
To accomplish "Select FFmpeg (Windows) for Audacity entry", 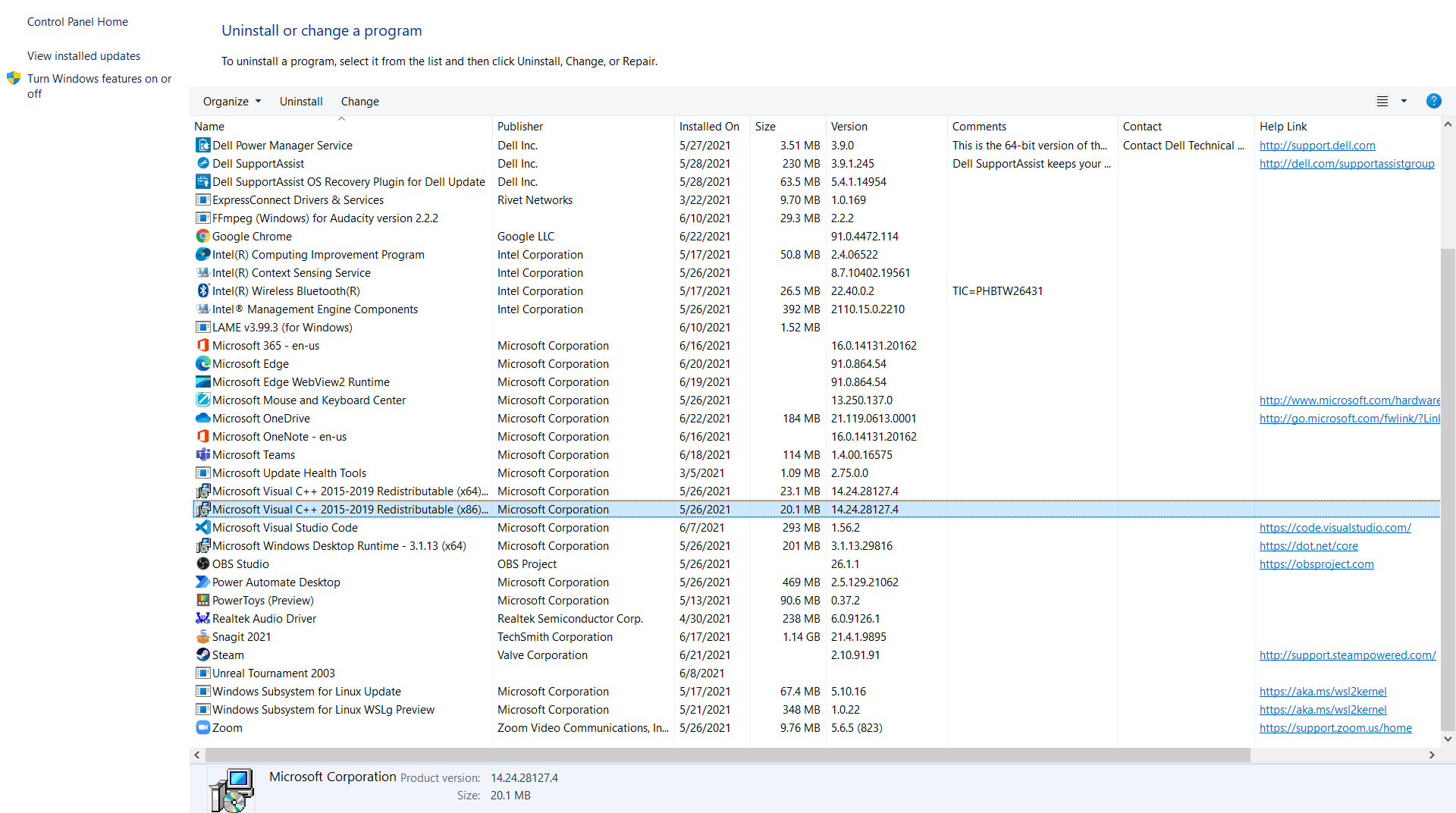I will (x=816, y=218).
